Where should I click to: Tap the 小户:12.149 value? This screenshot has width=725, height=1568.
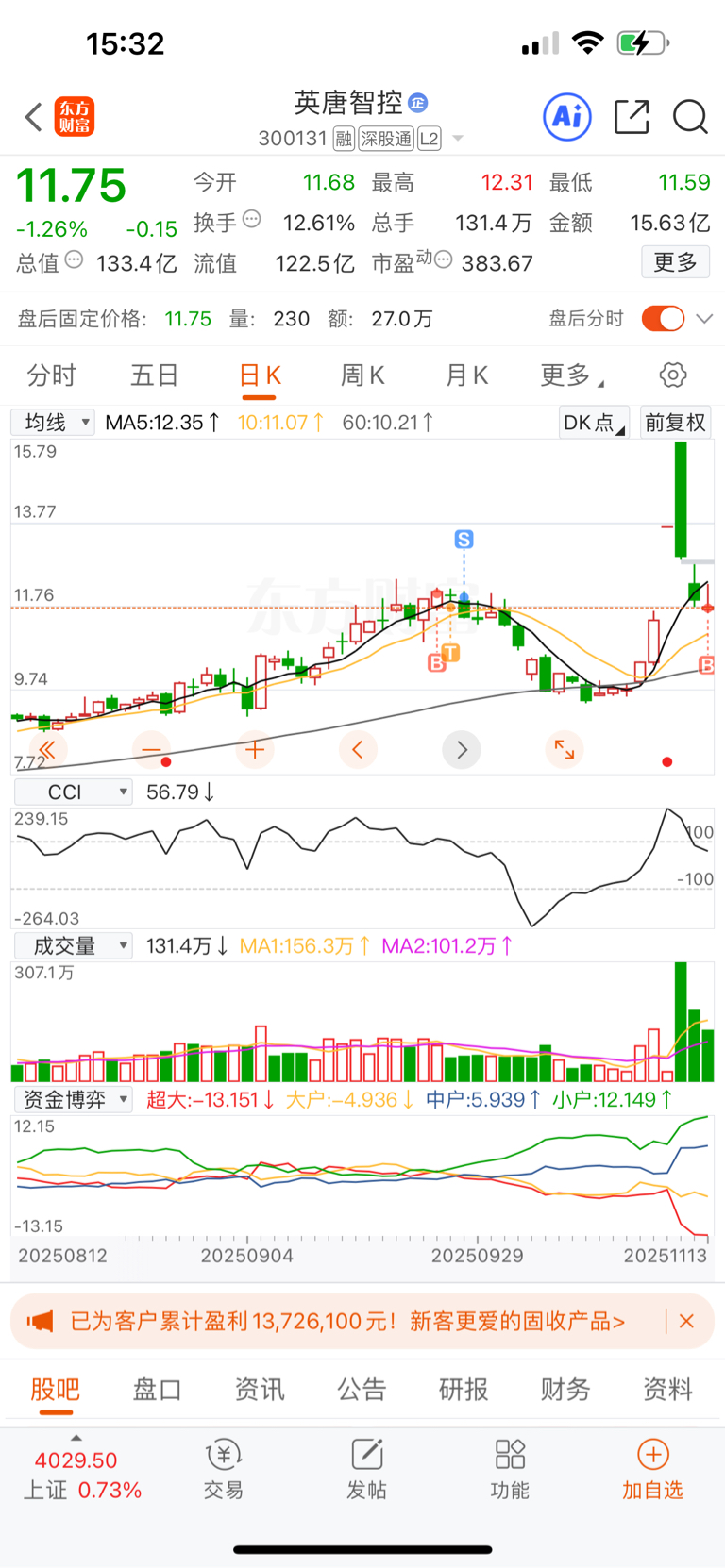click(613, 1099)
